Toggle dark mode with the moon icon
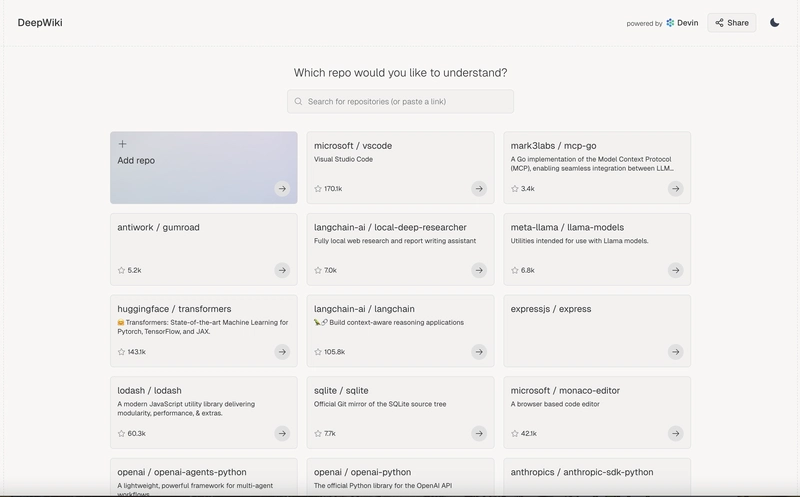The width and height of the screenshot is (800, 497). (x=774, y=22)
